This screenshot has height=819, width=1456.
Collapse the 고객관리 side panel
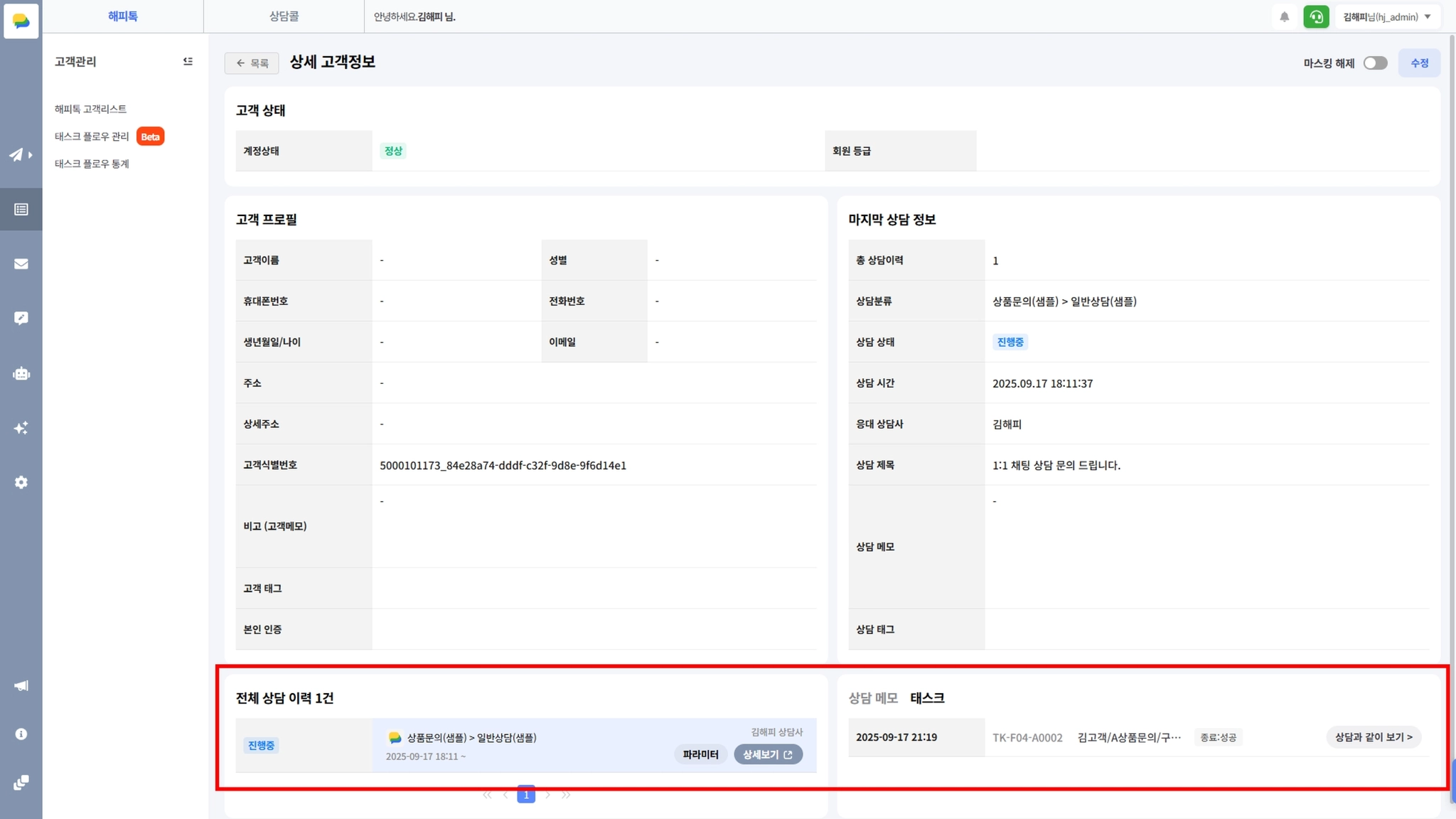pyautogui.click(x=188, y=62)
